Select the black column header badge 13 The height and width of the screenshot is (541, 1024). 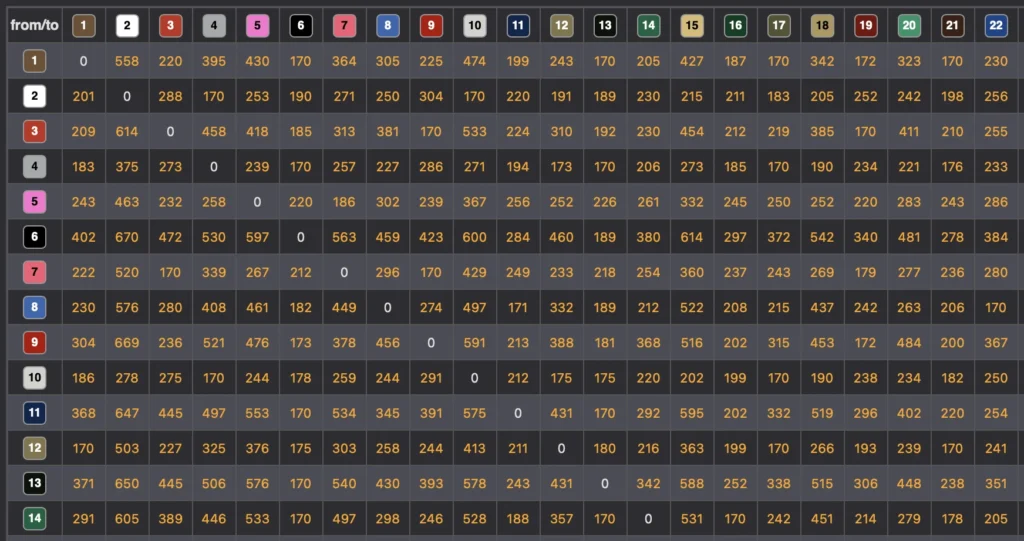tap(605, 25)
